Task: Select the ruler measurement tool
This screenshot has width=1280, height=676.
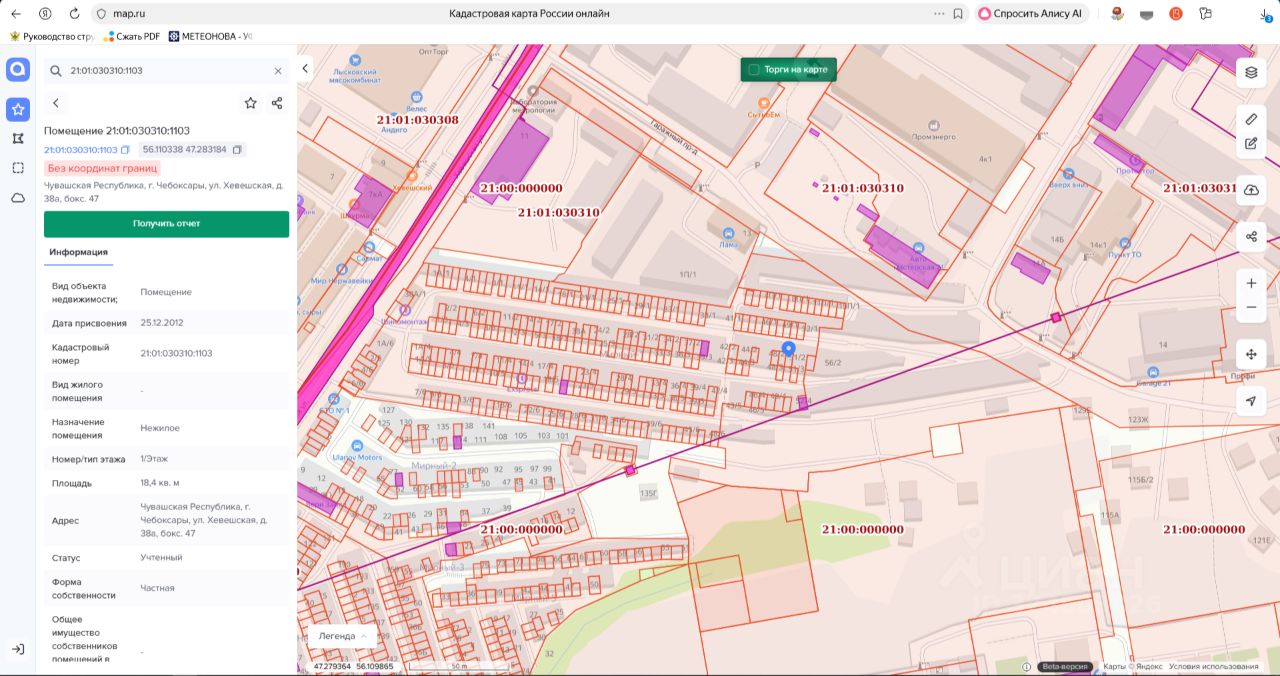Action: click(x=1251, y=119)
